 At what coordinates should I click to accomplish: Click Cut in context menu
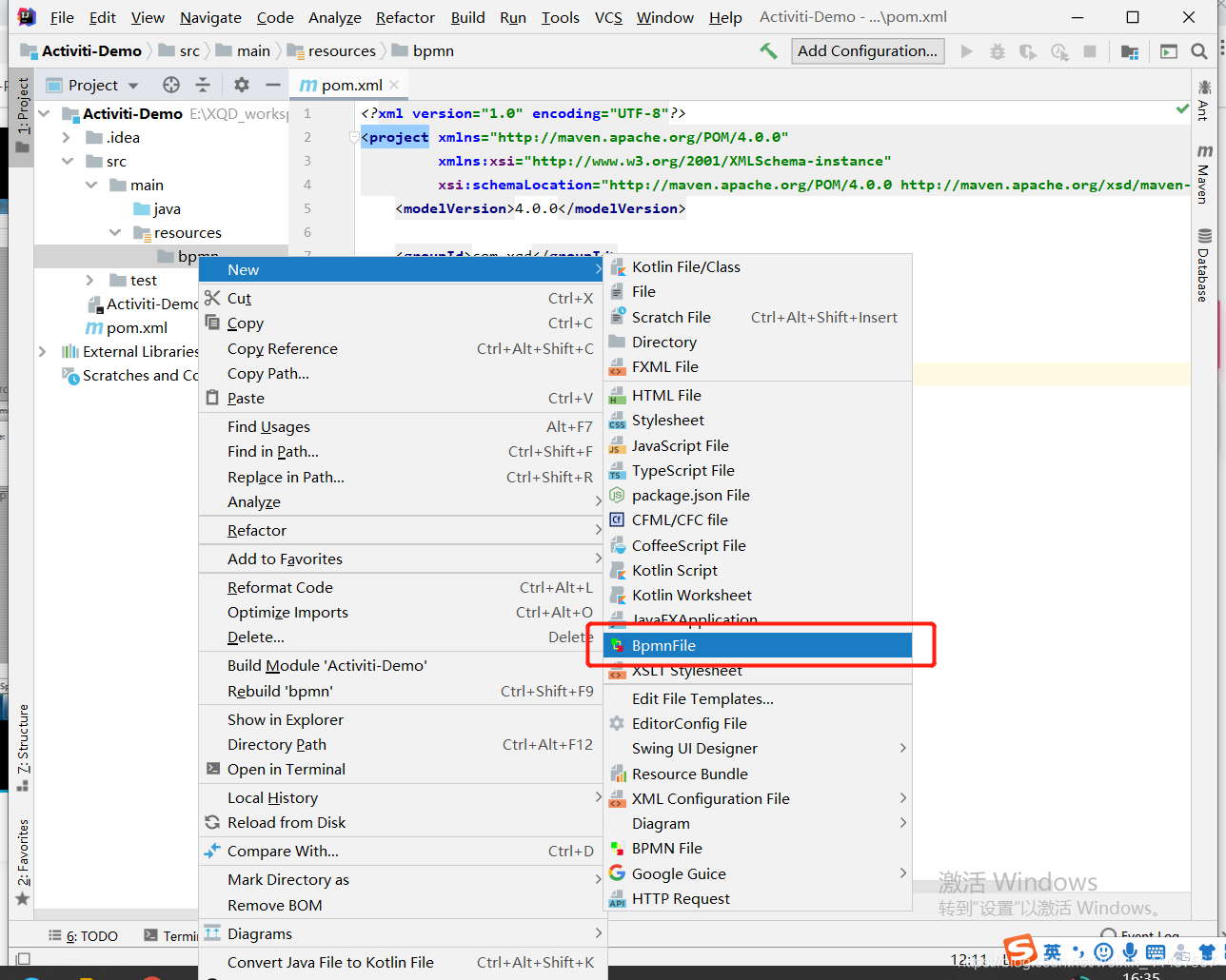point(401,298)
